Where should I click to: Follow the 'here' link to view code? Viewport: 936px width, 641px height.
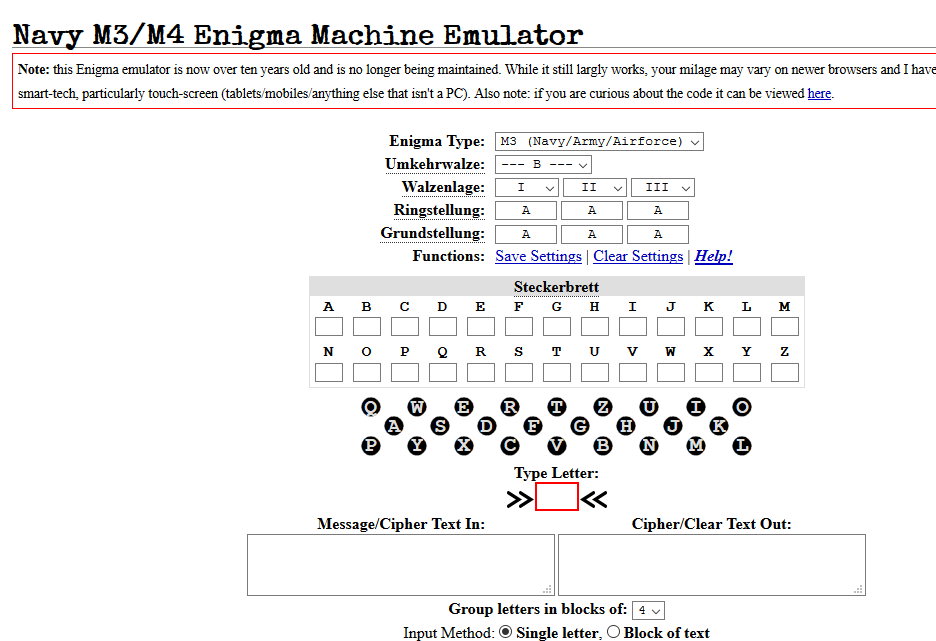point(819,94)
